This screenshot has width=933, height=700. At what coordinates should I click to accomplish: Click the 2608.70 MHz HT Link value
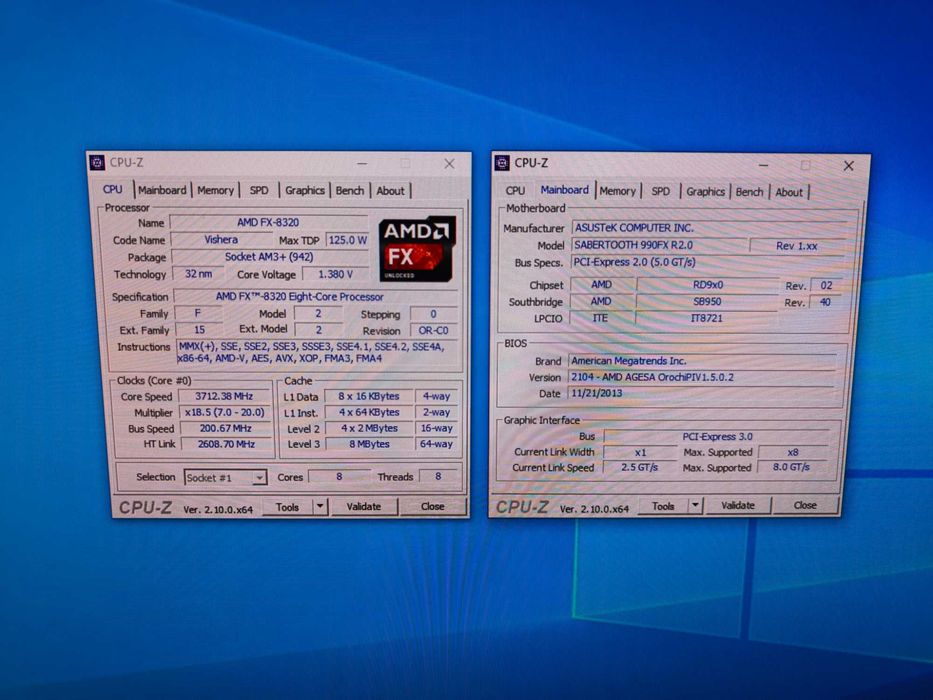(x=226, y=444)
